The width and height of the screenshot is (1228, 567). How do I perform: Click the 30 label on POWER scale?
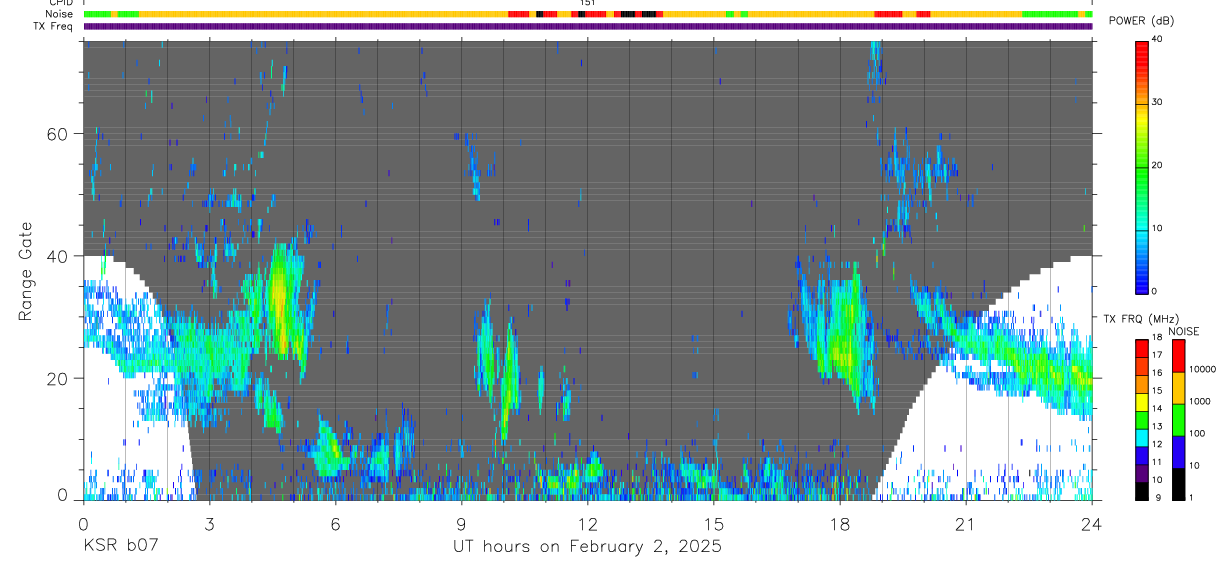click(x=1158, y=102)
